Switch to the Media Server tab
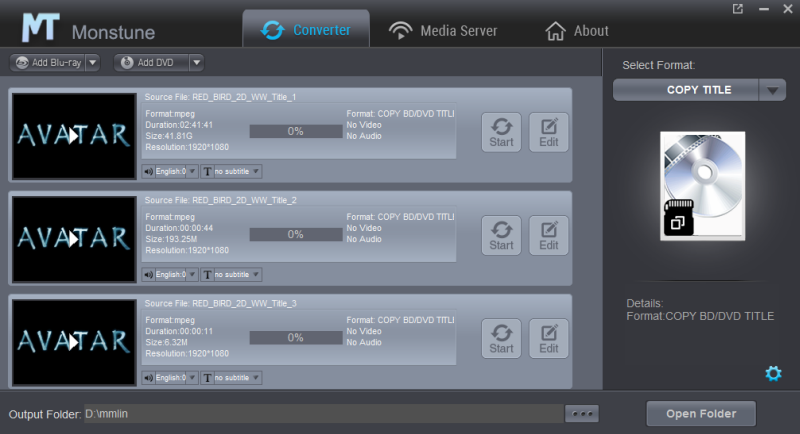This screenshot has width=800, height=434. (x=443, y=30)
